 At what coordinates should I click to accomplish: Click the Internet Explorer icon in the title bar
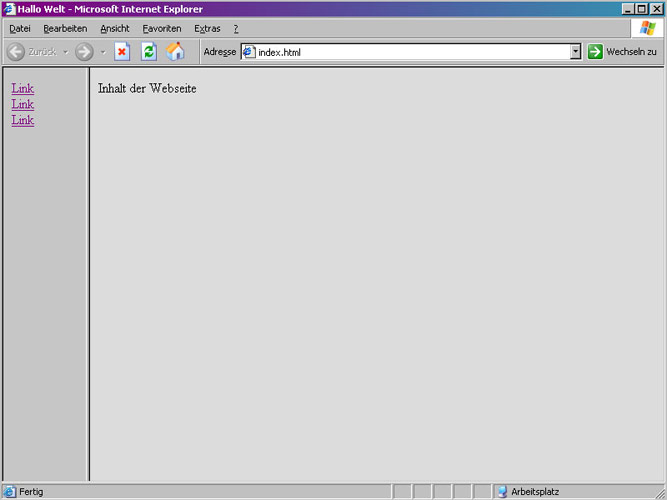tap(9, 9)
